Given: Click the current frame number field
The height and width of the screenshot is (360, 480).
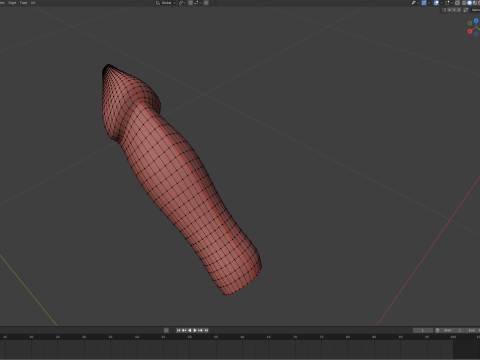Looking at the screenshot, I should [x=423, y=330].
